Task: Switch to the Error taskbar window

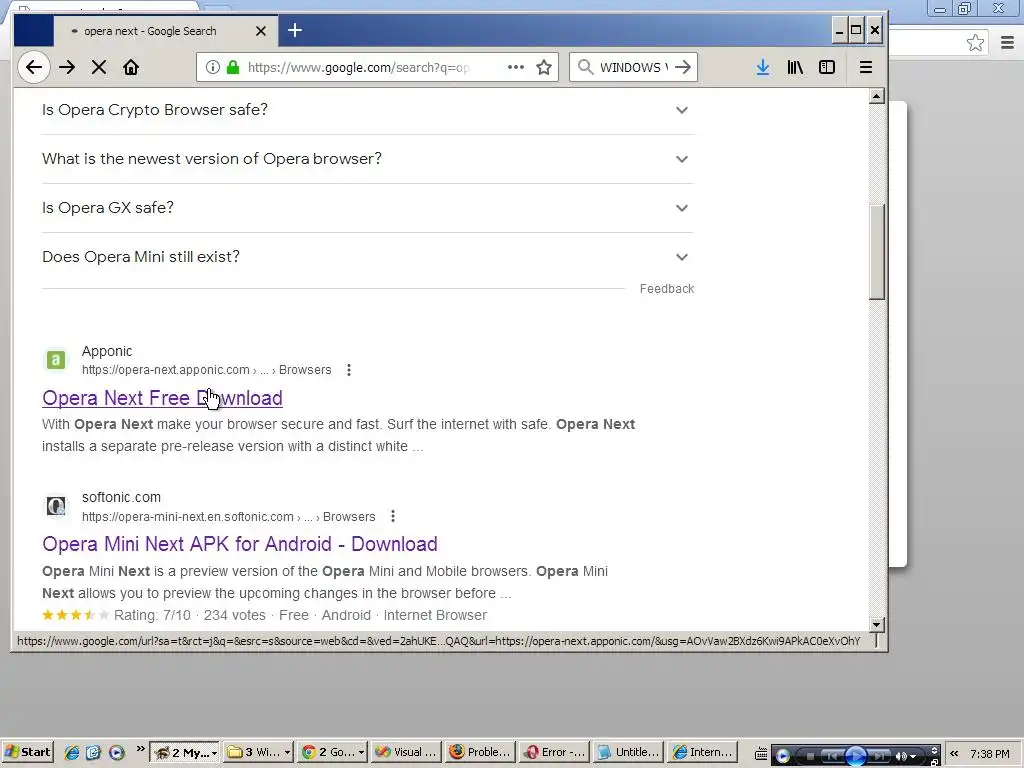Action: pyautogui.click(x=554, y=752)
